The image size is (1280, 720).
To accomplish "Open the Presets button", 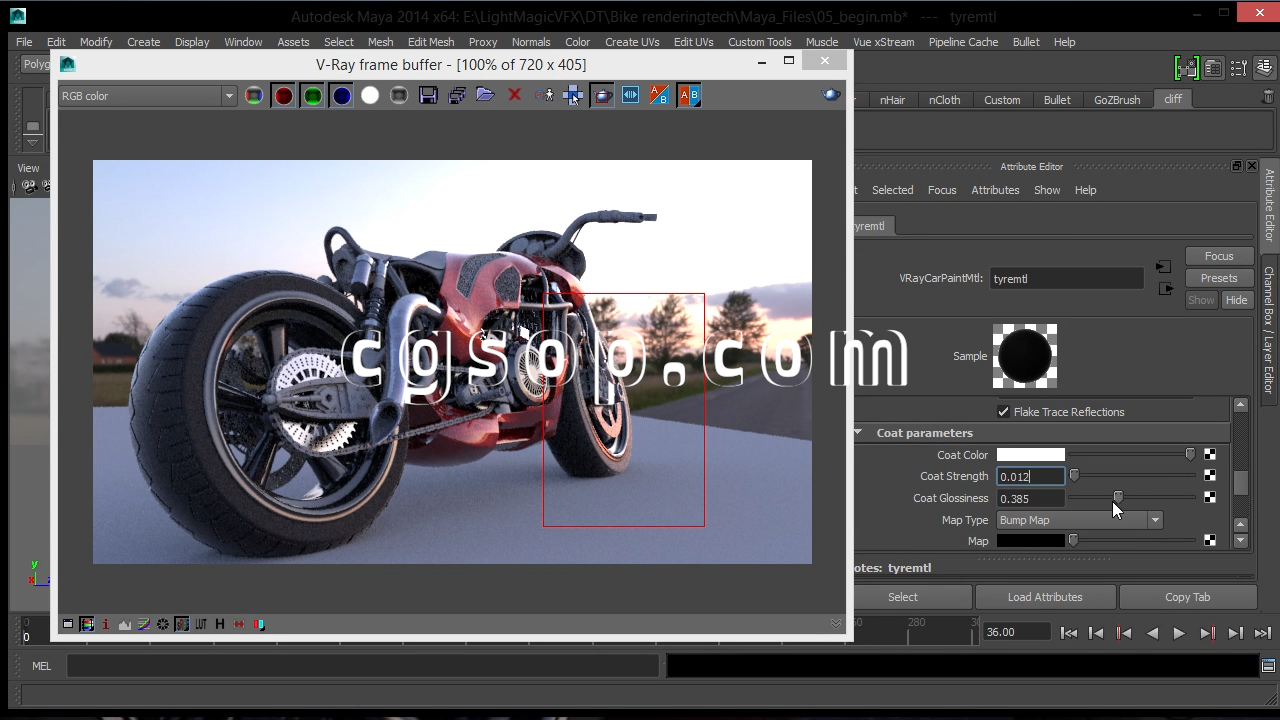I will click(1219, 278).
